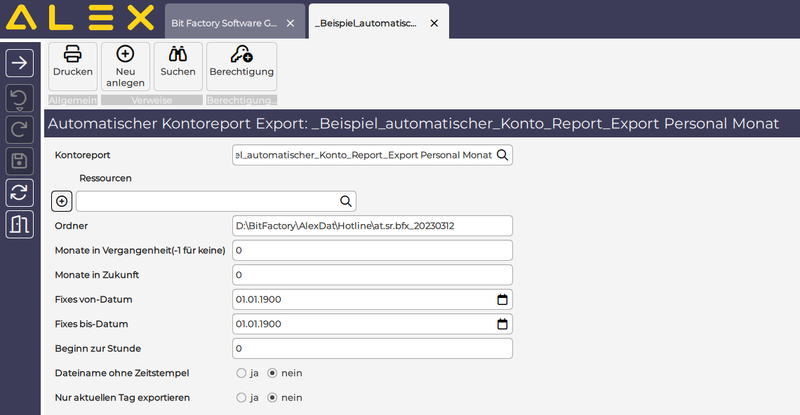Click the sidebar refresh icon
800x415 pixels.
[20, 192]
